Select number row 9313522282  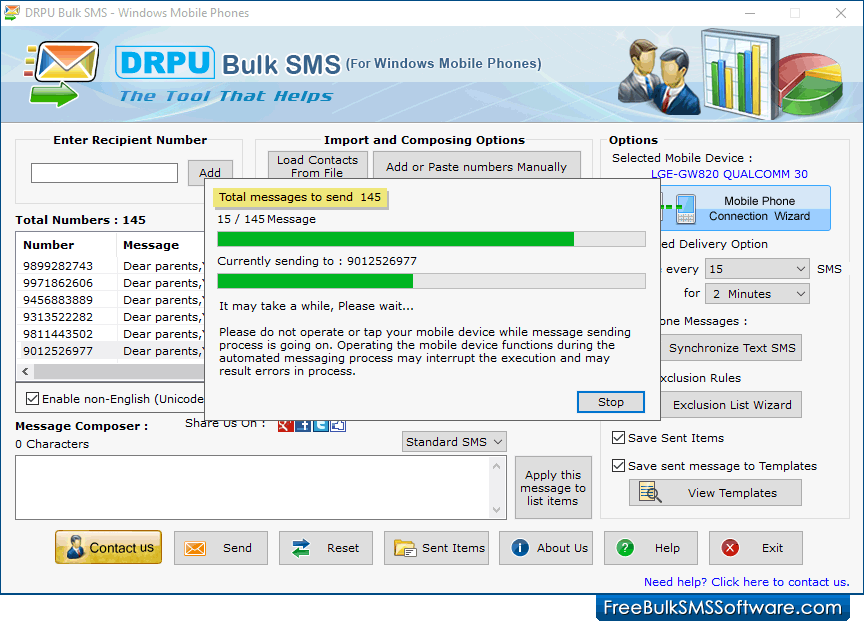111,317
